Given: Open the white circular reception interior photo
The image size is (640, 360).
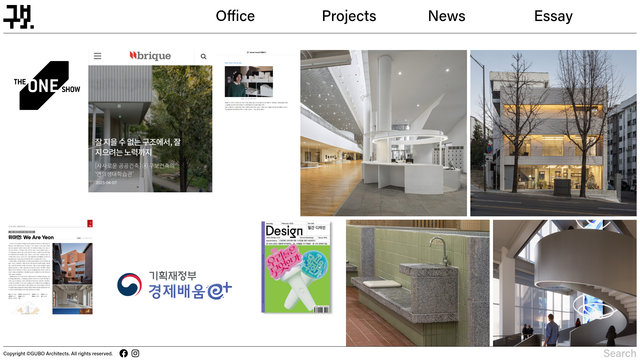Looking at the screenshot, I should [x=383, y=133].
